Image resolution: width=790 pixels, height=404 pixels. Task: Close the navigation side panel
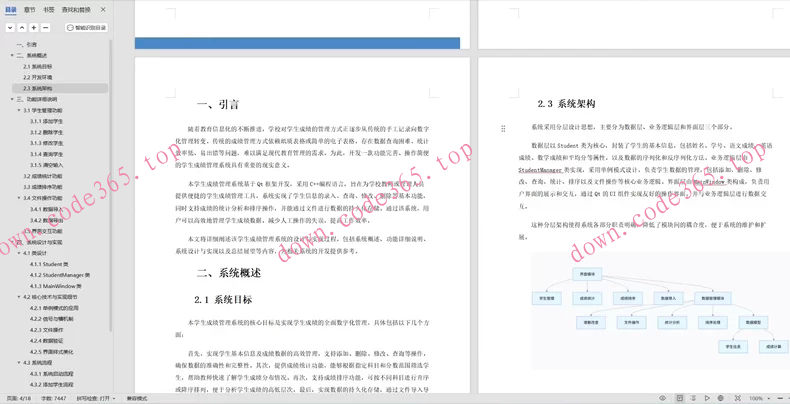tap(103, 10)
